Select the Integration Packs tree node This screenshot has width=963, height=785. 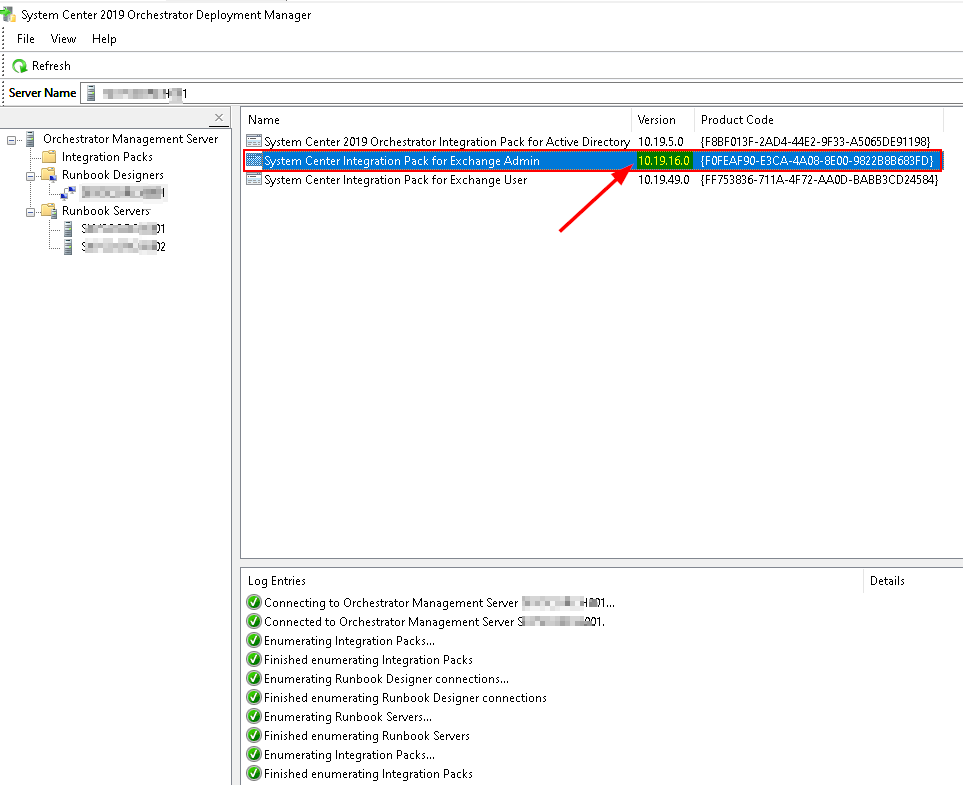(107, 157)
